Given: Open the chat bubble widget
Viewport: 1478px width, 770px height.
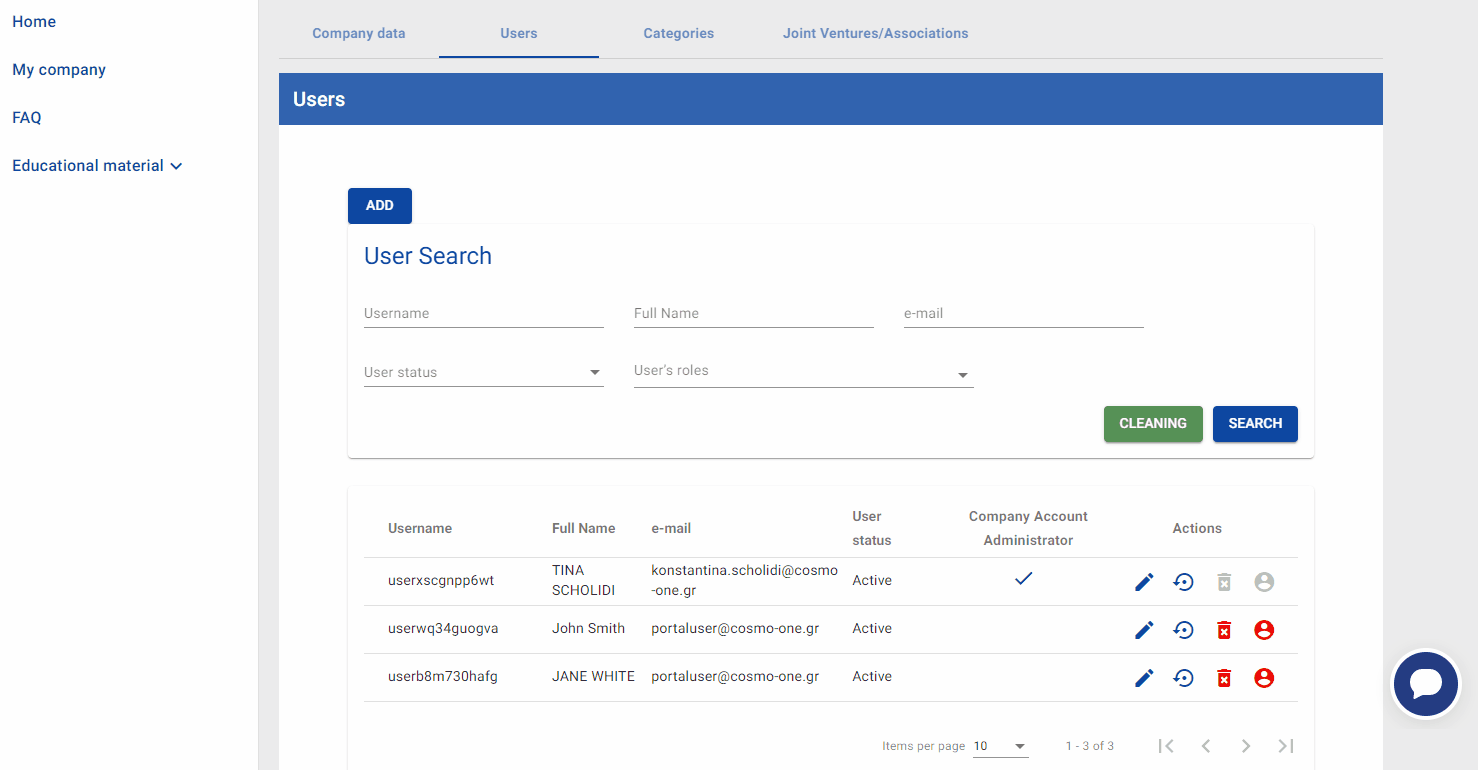Looking at the screenshot, I should click(x=1425, y=684).
